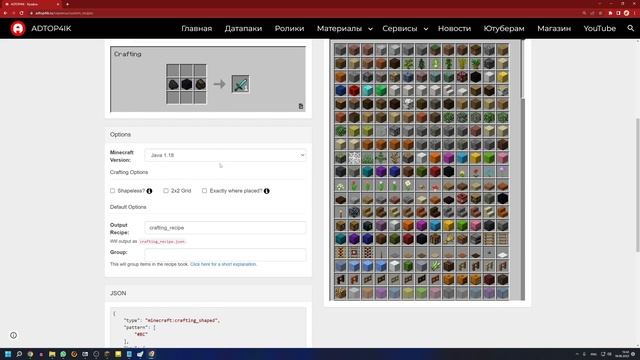Tick the Exactly where placed checkbox
This screenshot has width=640, height=360.
(204, 191)
